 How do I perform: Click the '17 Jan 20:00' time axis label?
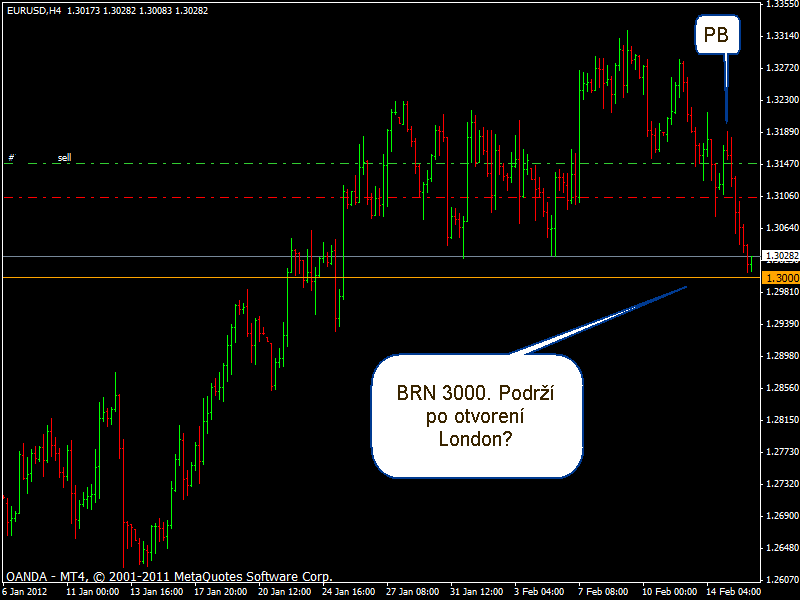coord(220,592)
